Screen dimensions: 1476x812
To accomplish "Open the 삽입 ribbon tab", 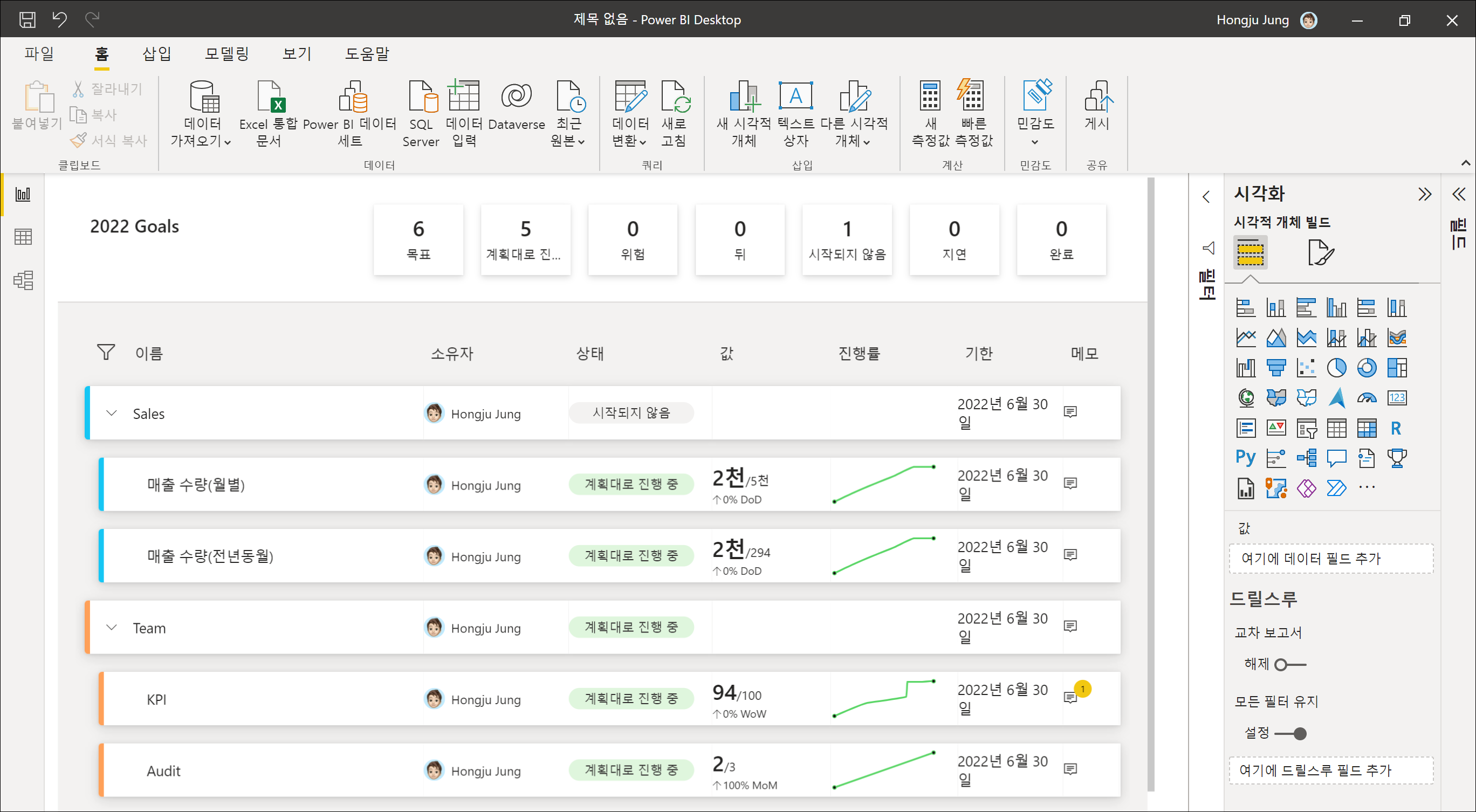I will [x=156, y=53].
